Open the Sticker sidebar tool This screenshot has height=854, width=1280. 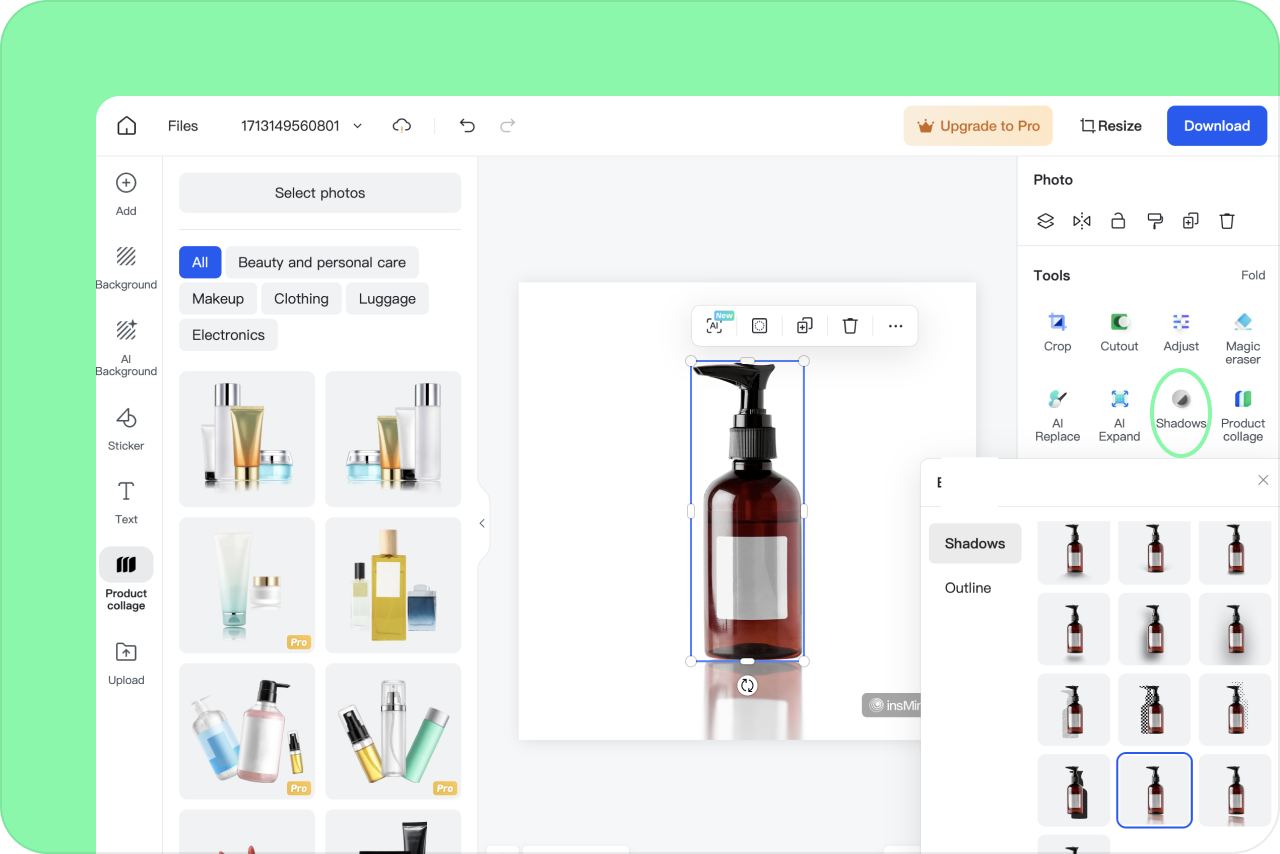pyautogui.click(x=126, y=429)
